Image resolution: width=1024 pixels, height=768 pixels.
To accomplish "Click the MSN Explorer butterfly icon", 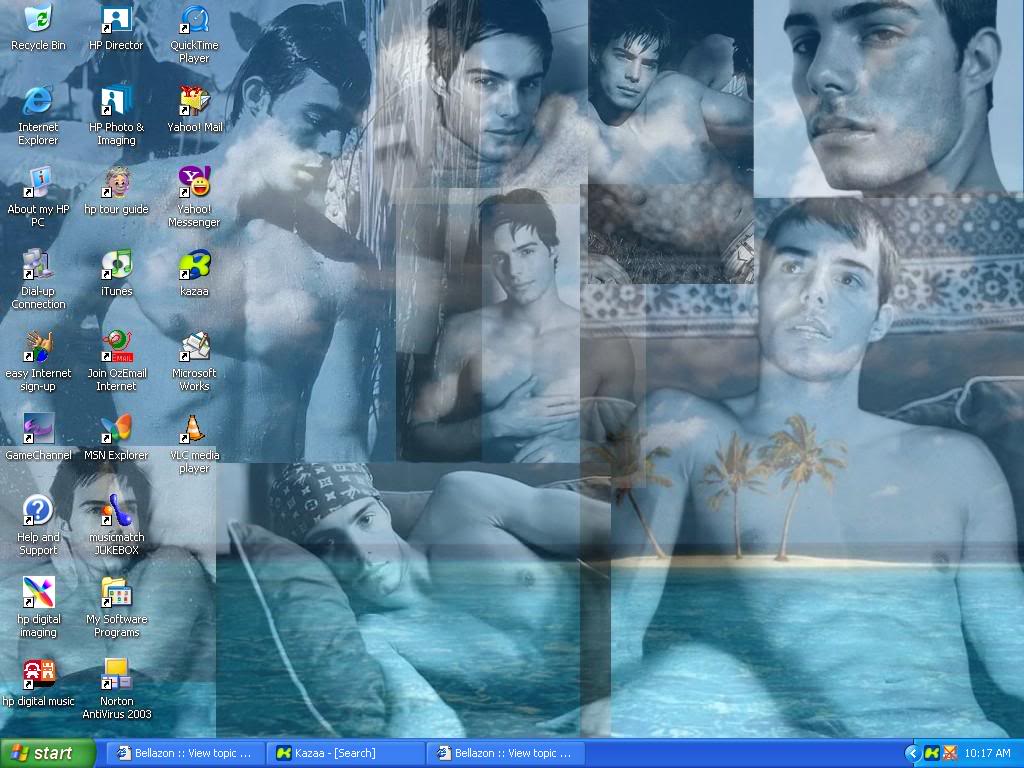I will (x=116, y=429).
